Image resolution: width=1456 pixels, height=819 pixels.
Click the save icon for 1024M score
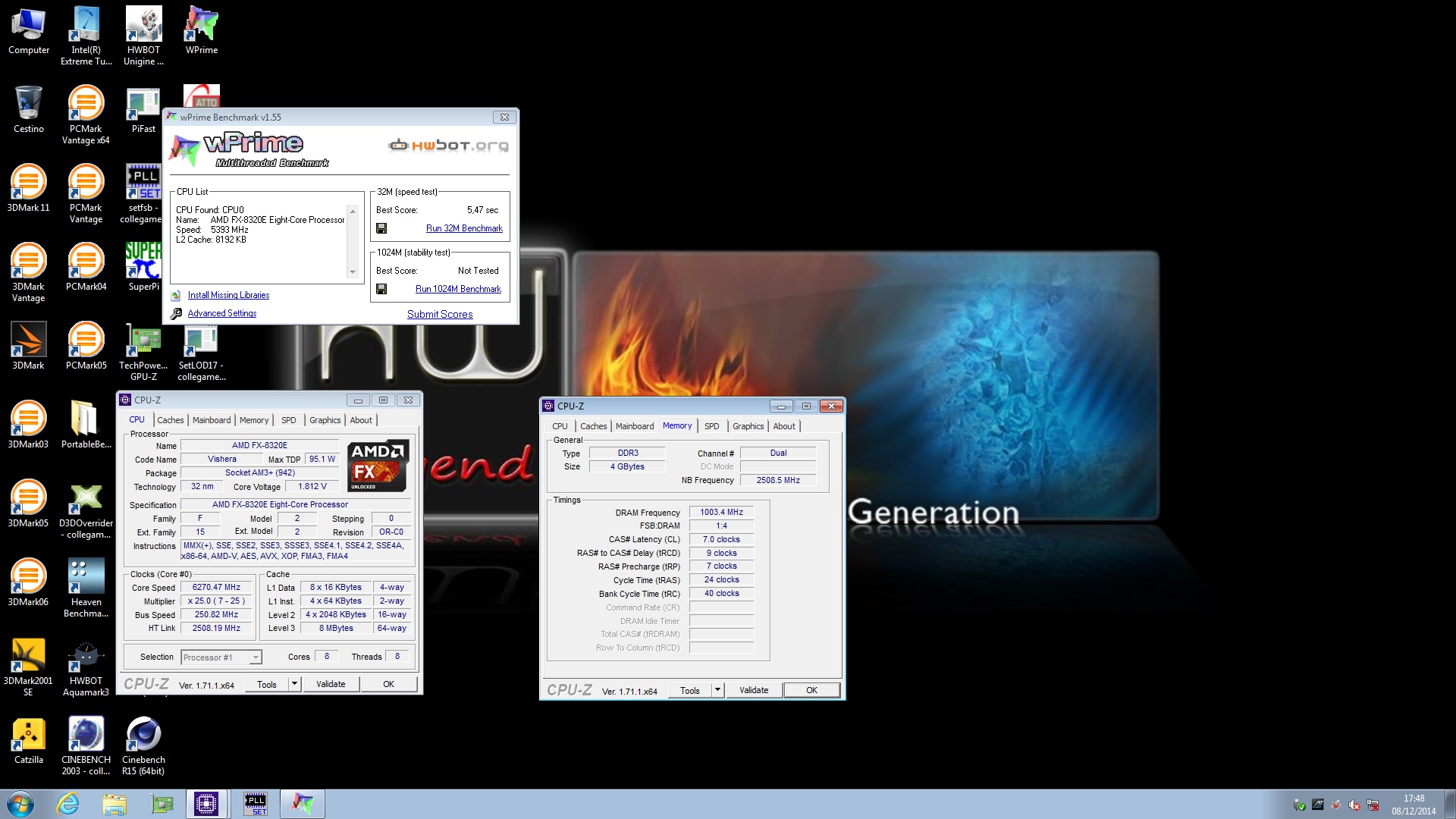click(381, 289)
